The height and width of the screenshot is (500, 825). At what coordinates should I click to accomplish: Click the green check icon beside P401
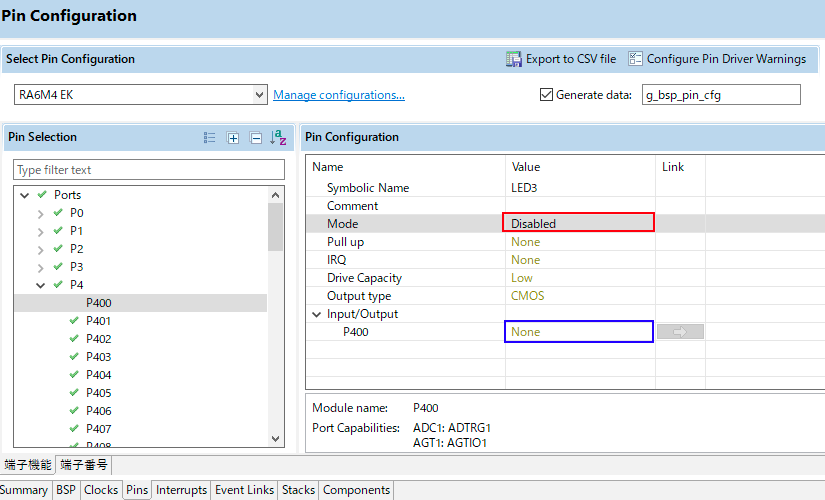[74, 321]
